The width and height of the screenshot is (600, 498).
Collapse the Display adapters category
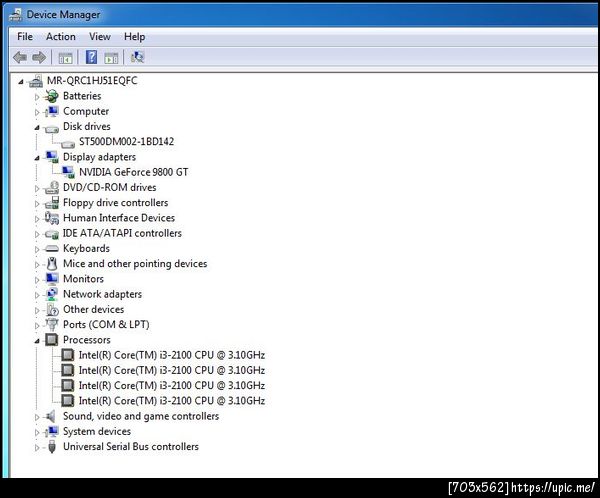click(37, 158)
